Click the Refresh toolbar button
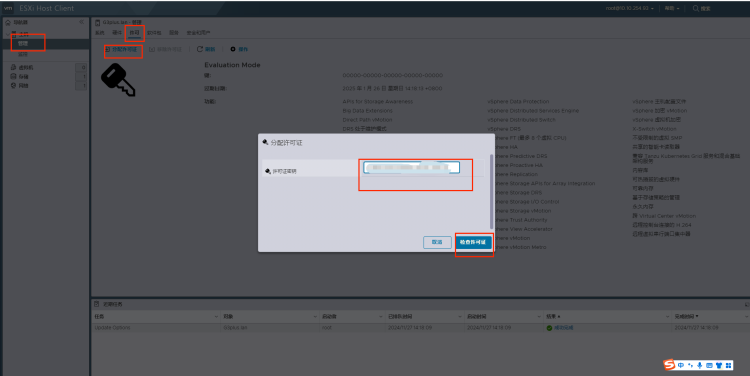The width and height of the screenshot is (750, 376). pyautogui.click(x=206, y=49)
